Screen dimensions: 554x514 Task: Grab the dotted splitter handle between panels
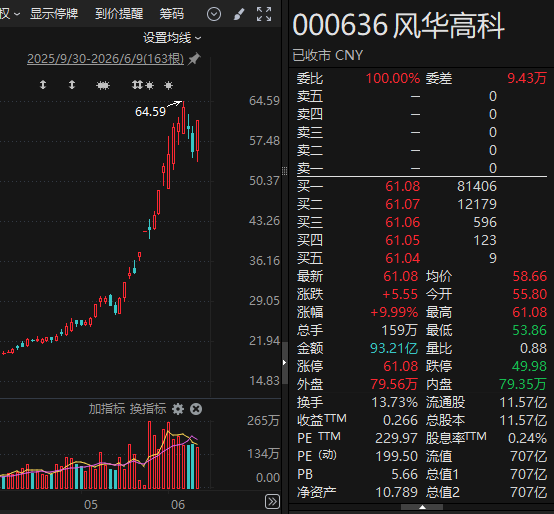click(x=284, y=171)
